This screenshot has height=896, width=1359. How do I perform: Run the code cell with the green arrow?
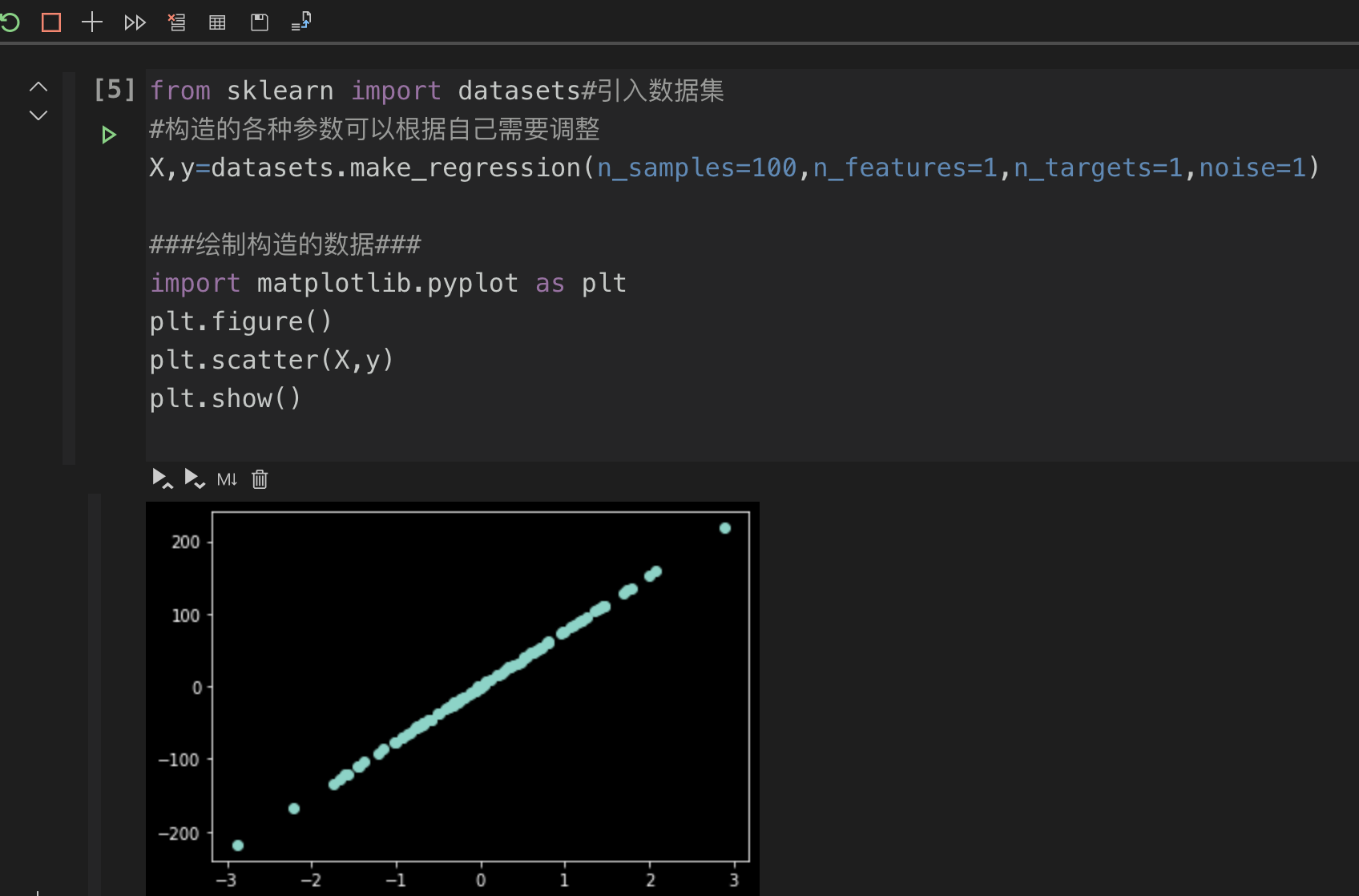click(x=109, y=135)
